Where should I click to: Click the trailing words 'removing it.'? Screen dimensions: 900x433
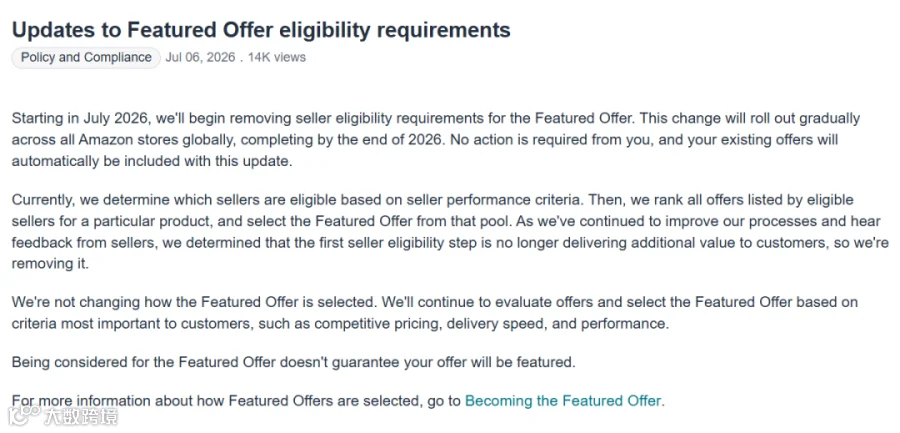pyautogui.click(x=50, y=266)
